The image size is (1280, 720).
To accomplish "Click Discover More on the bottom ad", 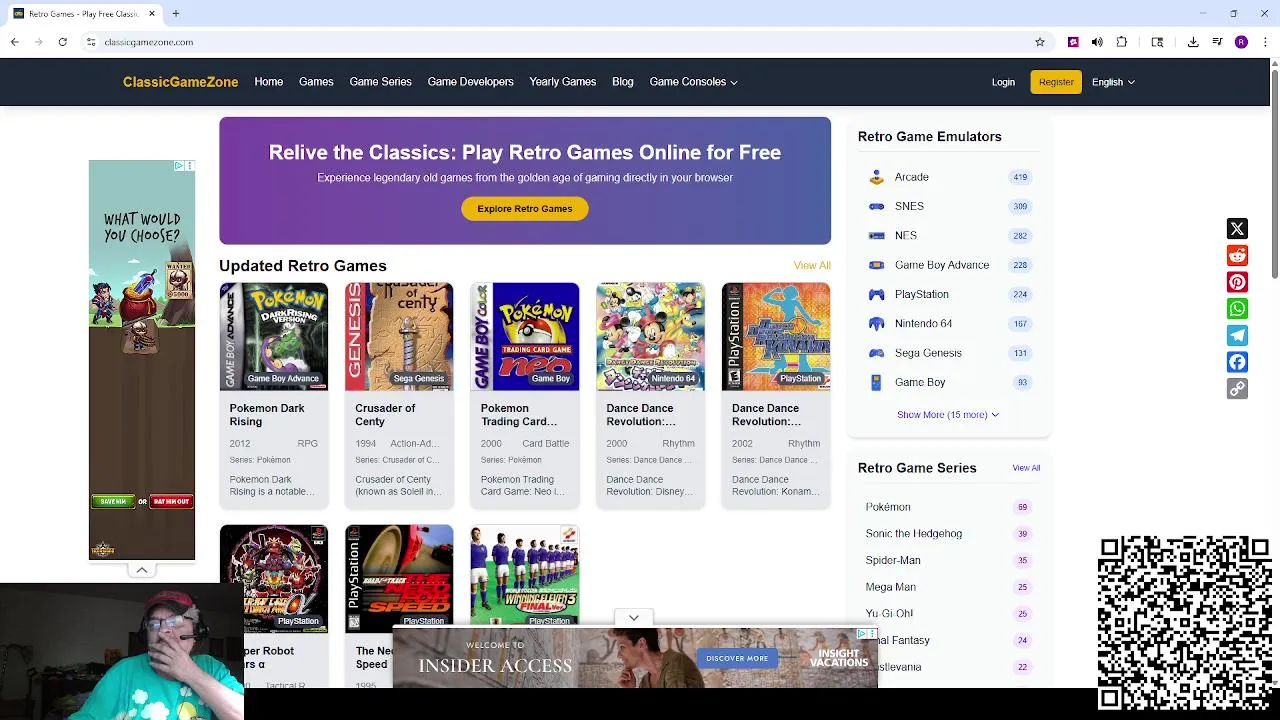I will [737, 658].
